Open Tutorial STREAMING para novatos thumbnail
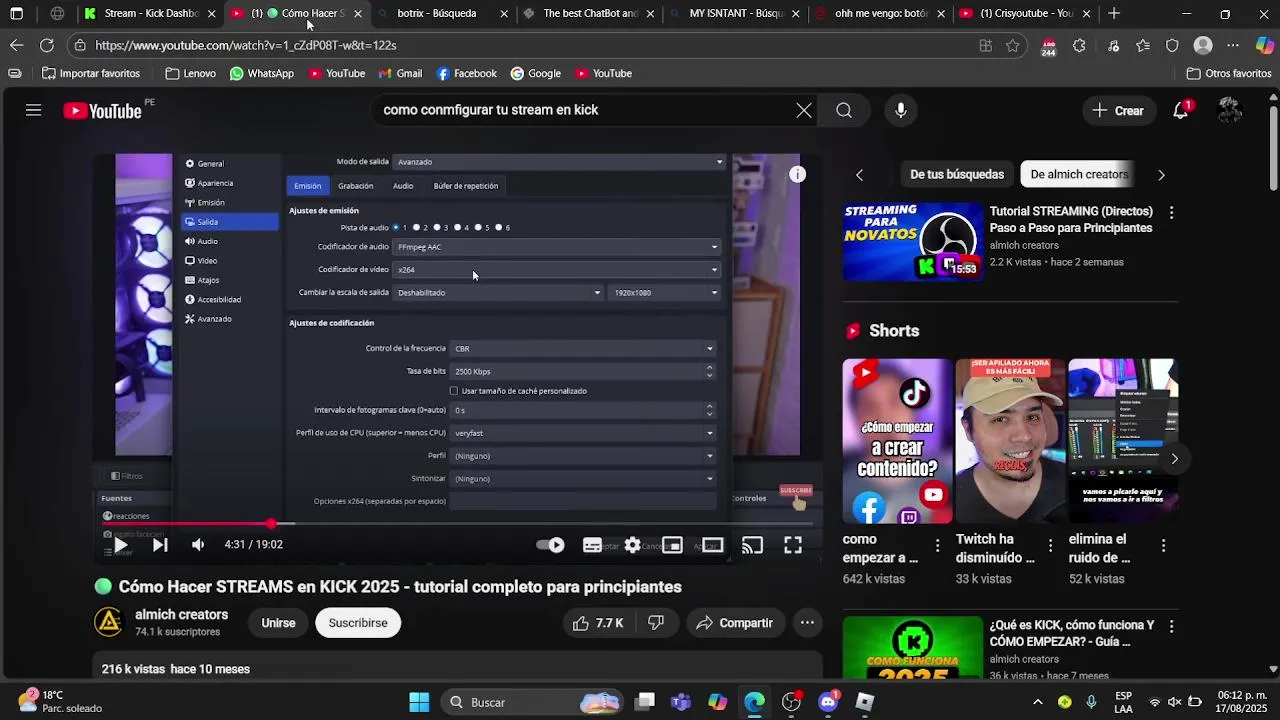This screenshot has height=720, width=1280. (x=913, y=241)
